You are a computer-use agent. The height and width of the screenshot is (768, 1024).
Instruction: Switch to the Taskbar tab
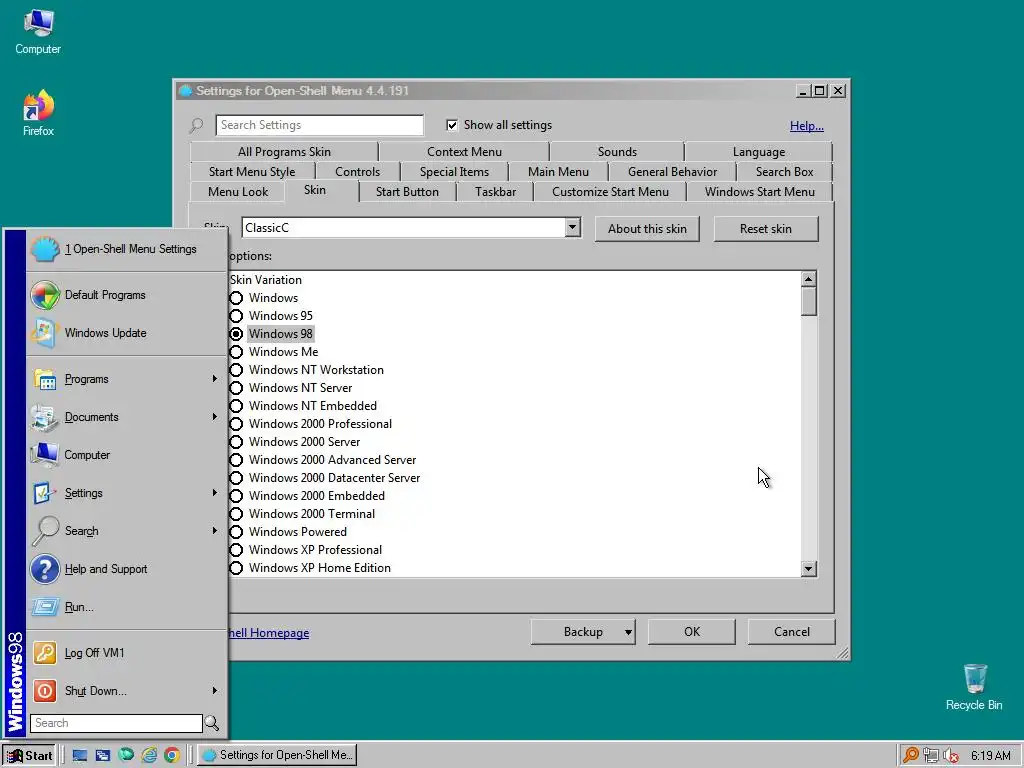495,192
